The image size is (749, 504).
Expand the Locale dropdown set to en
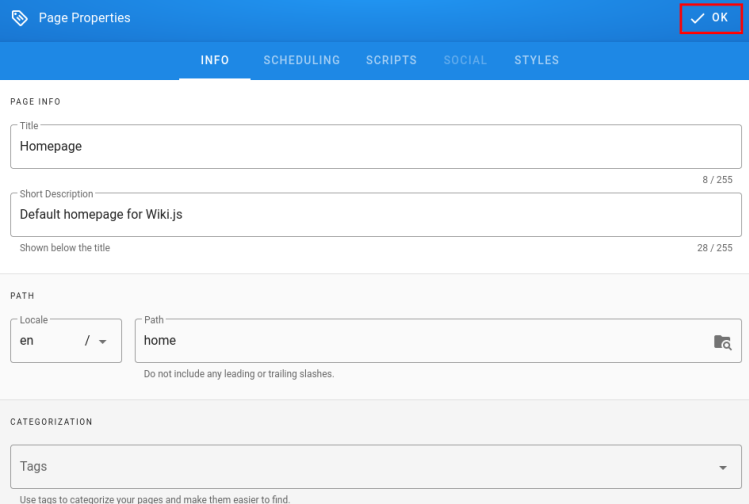pyautogui.click(x=66, y=341)
